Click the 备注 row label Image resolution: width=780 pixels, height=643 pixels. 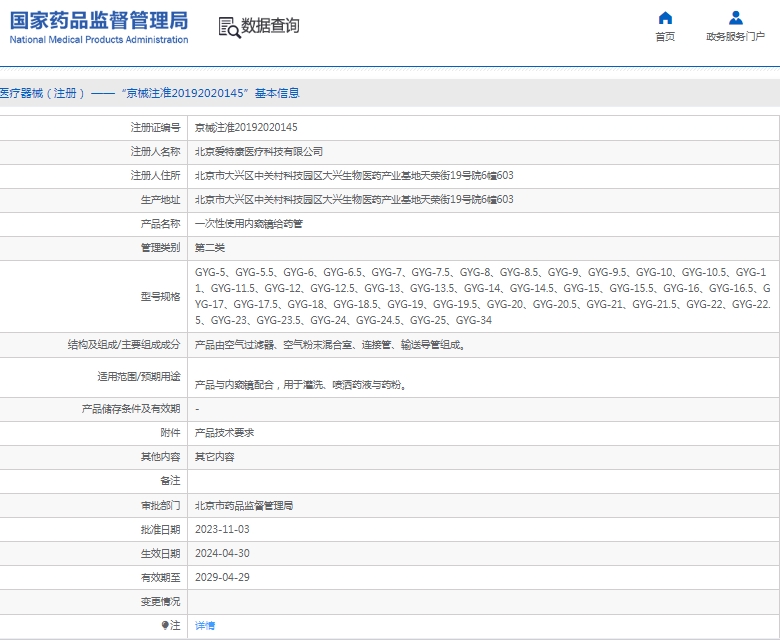click(x=171, y=480)
